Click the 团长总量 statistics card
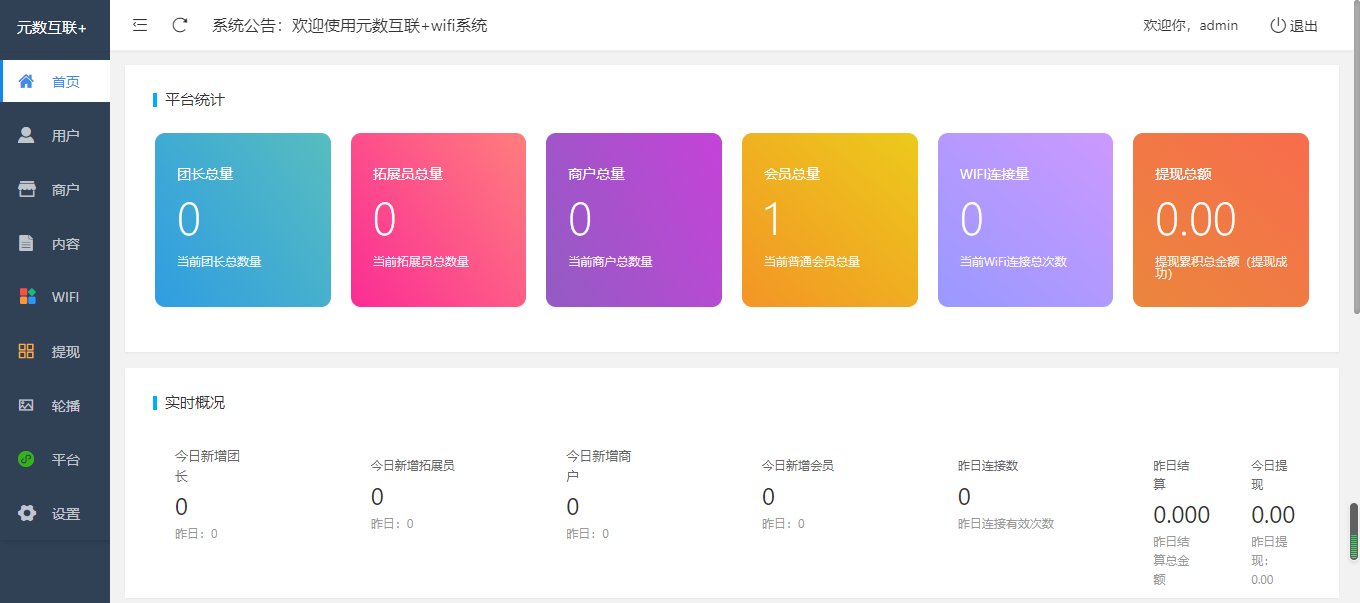The width and height of the screenshot is (1360, 603). pyautogui.click(x=242, y=219)
